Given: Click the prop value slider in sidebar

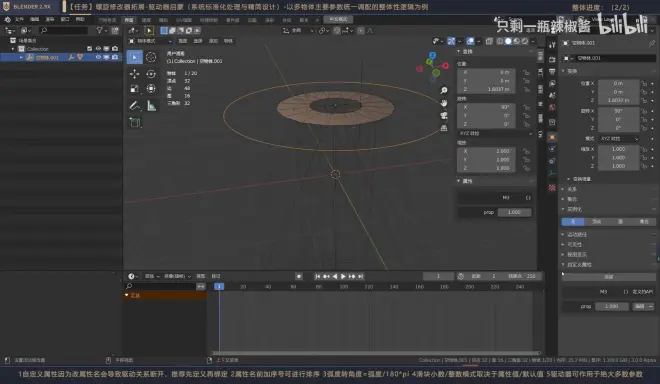Looking at the screenshot, I should pyautogui.click(x=514, y=212).
